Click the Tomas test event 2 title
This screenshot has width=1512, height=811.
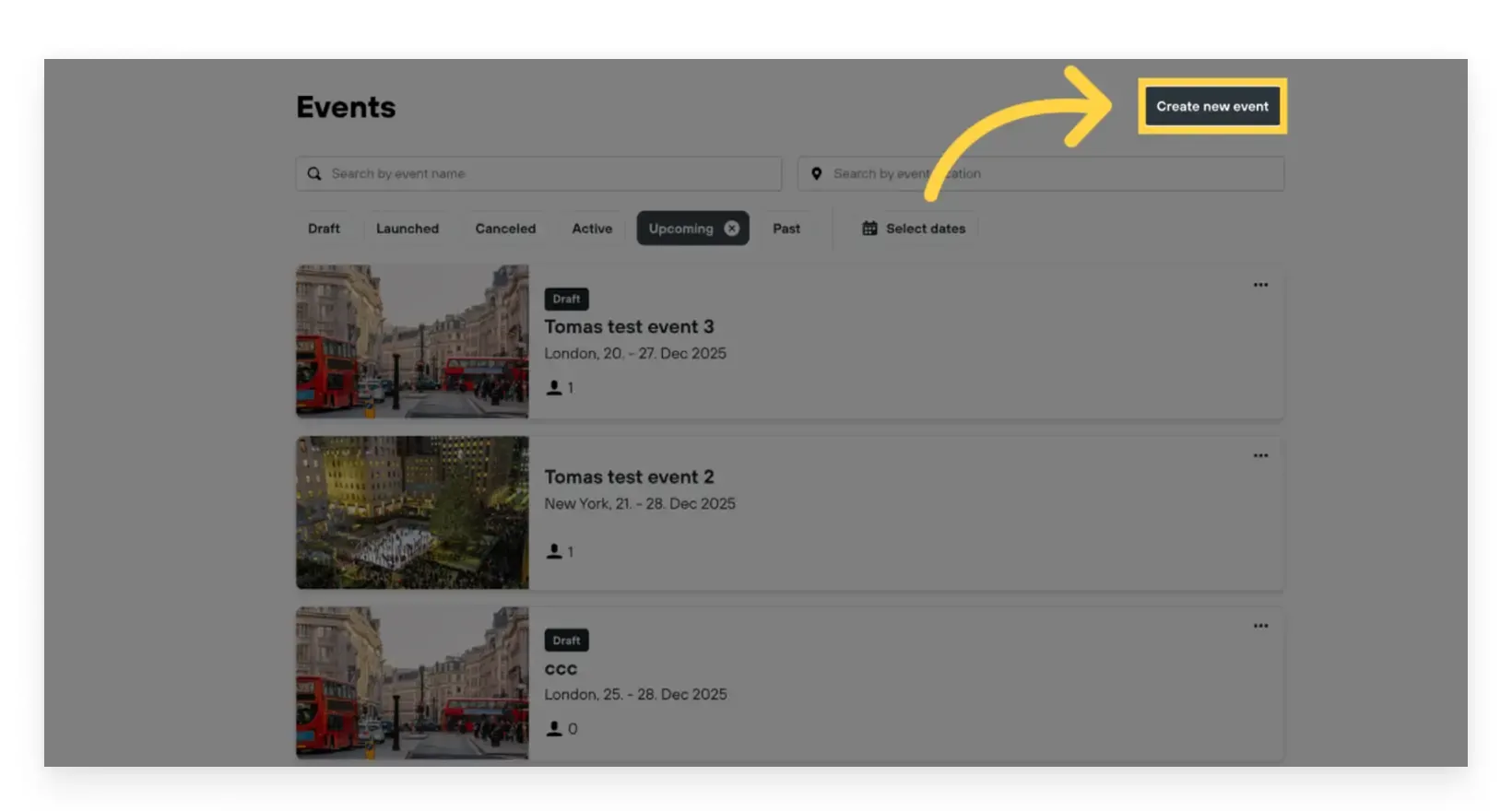pyautogui.click(x=629, y=476)
